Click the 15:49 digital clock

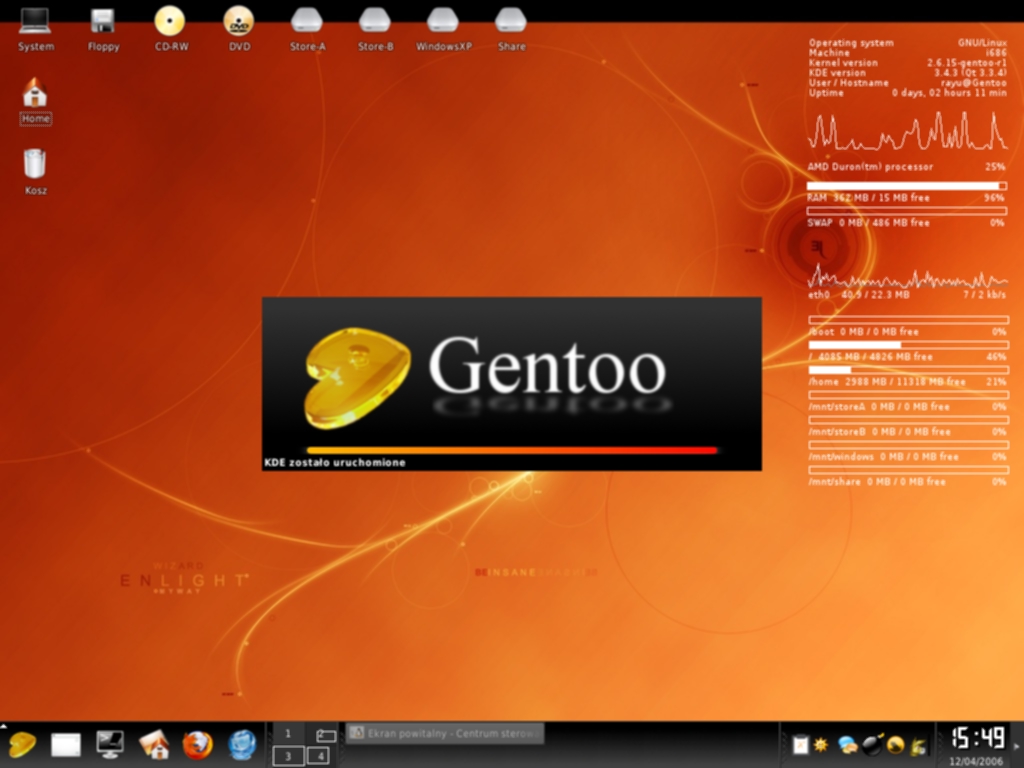[978, 738]
